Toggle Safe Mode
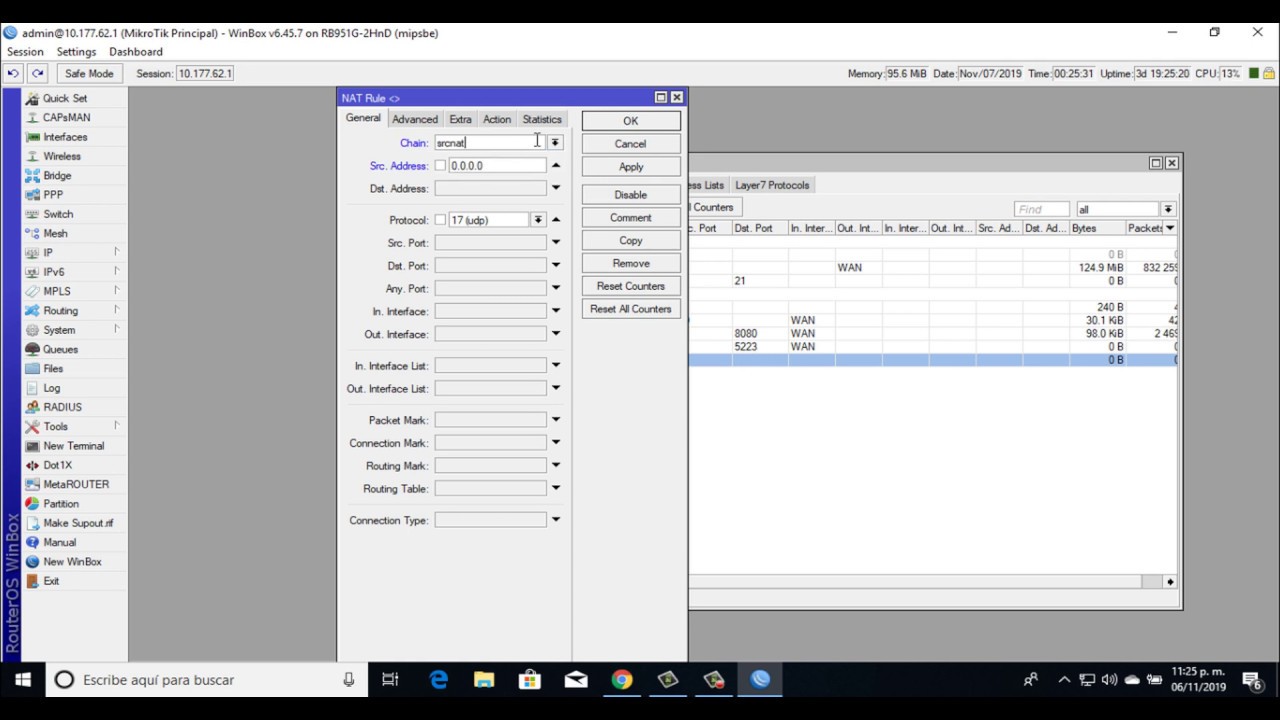 89,73
